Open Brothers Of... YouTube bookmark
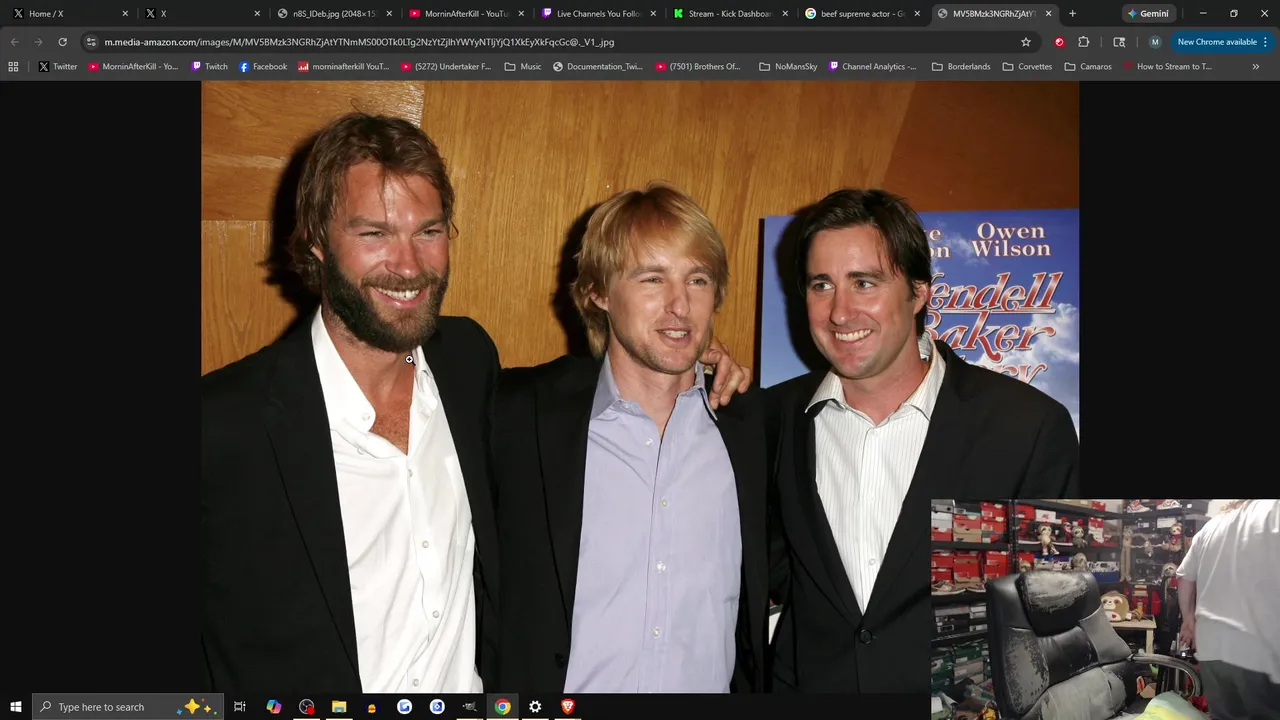Screen dimensions: 1280x720 (698, 67)
